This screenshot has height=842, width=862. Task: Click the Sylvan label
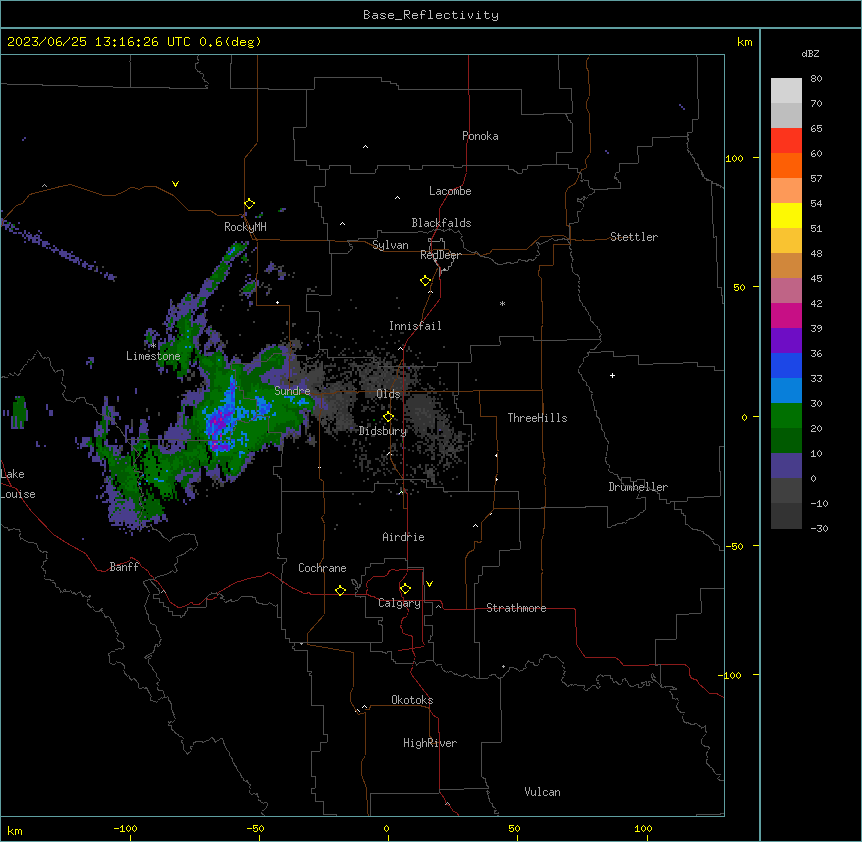pyautogui.click(x=390, y=245)
